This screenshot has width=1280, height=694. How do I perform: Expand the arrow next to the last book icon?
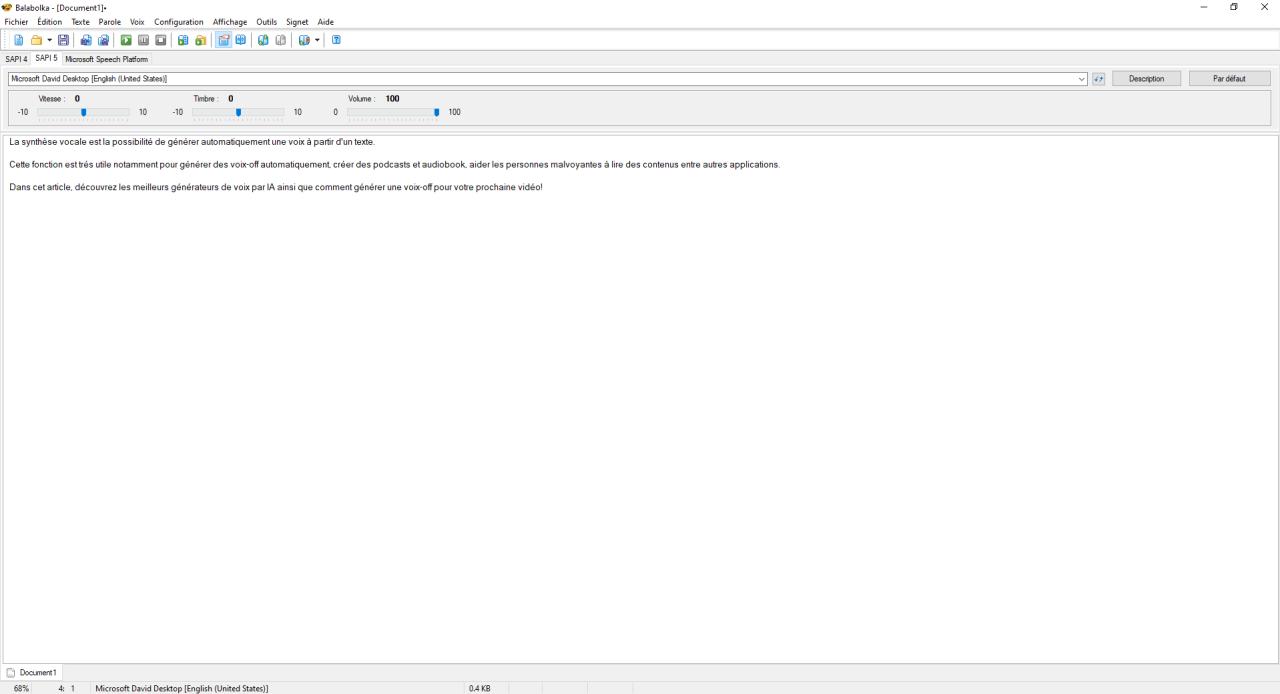(x=317, y=40)
